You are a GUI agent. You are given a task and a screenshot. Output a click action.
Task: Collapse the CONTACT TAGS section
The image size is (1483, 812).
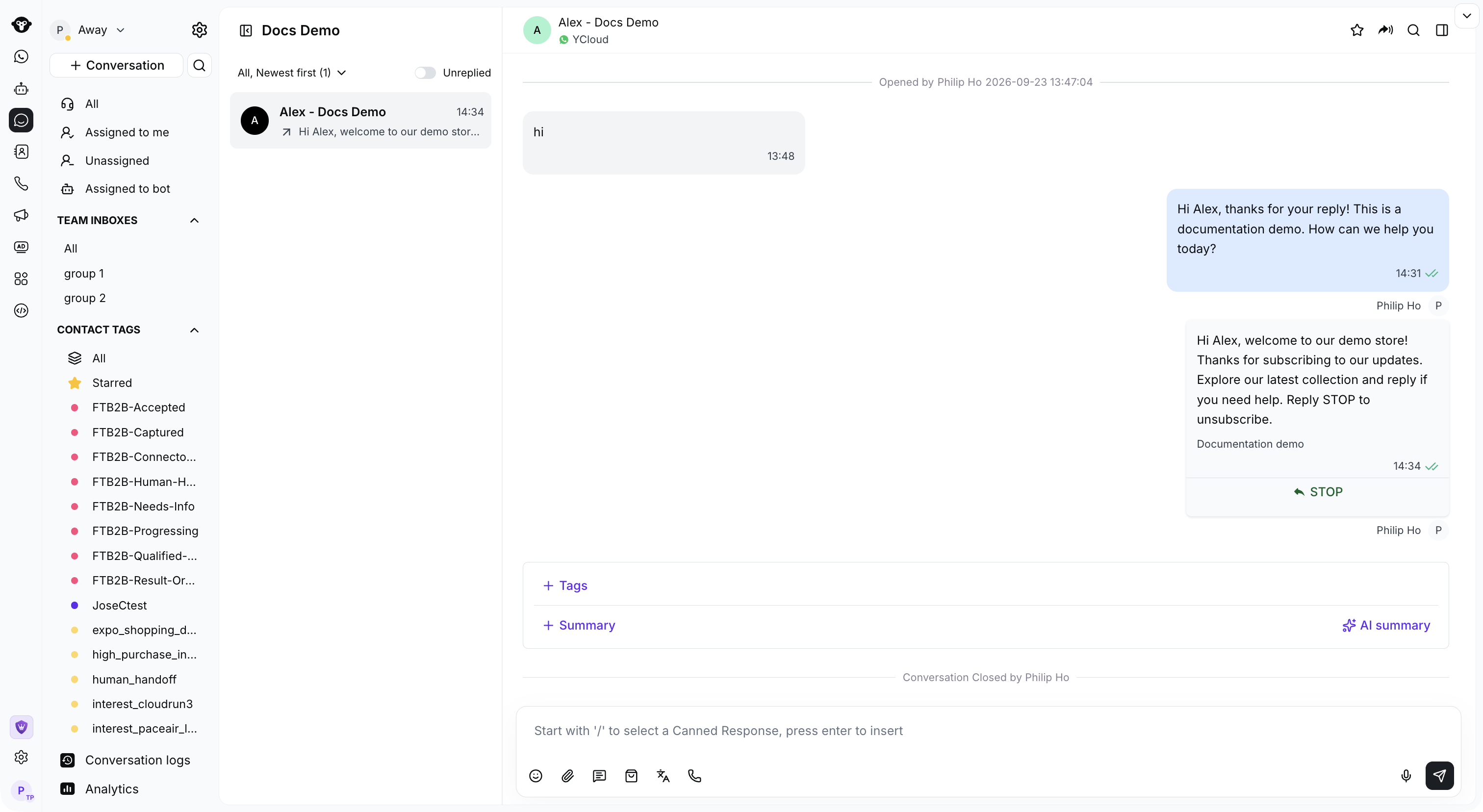tap(195, 330)
